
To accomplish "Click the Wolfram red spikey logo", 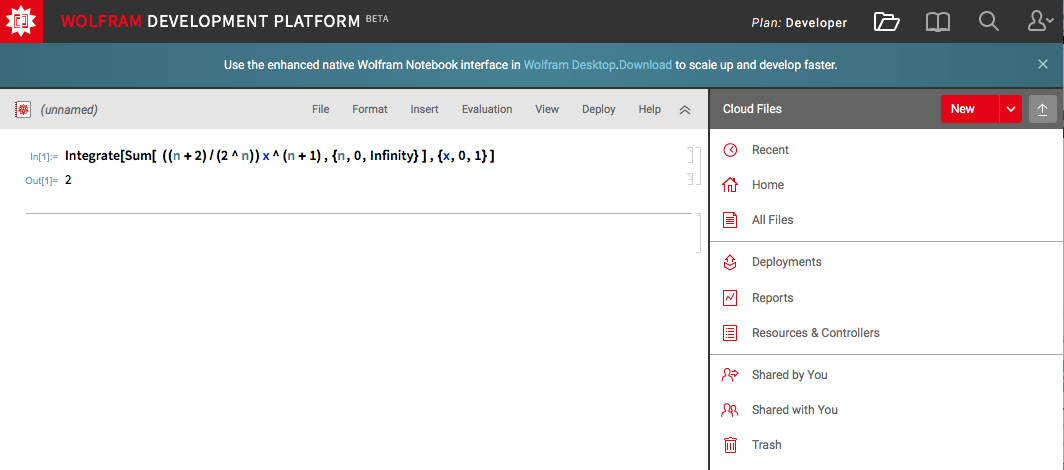I will pyautogui.click(x=22, y=22).
